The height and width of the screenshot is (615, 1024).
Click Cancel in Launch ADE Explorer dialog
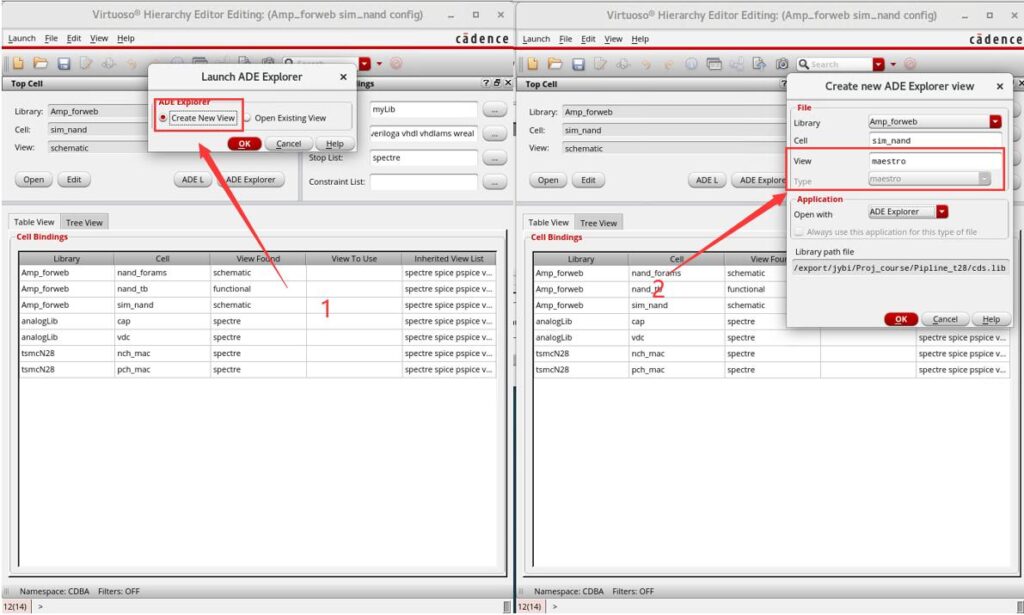pos(289,144)
